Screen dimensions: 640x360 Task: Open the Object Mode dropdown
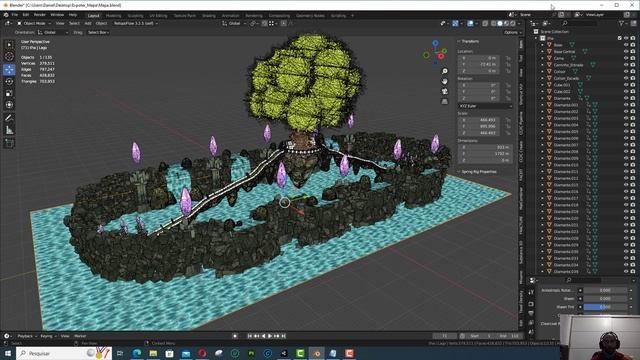34,23
